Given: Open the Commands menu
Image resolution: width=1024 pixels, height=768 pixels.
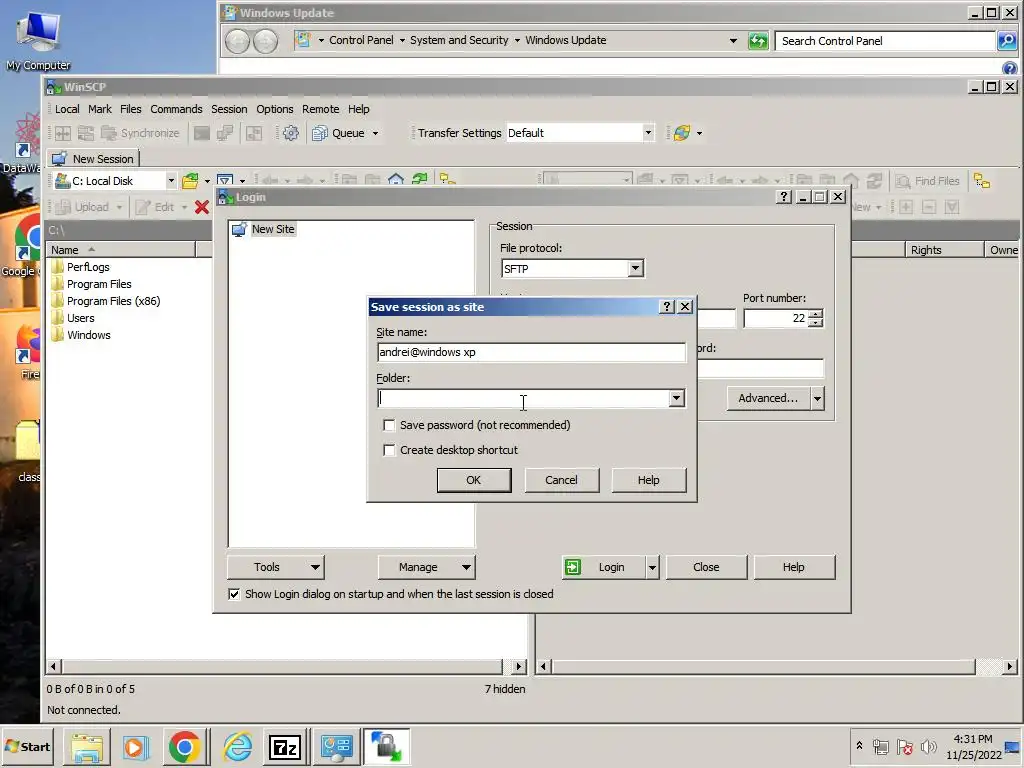Looking at the screenshot, I should pyautogui.click(x=176, y=109).
